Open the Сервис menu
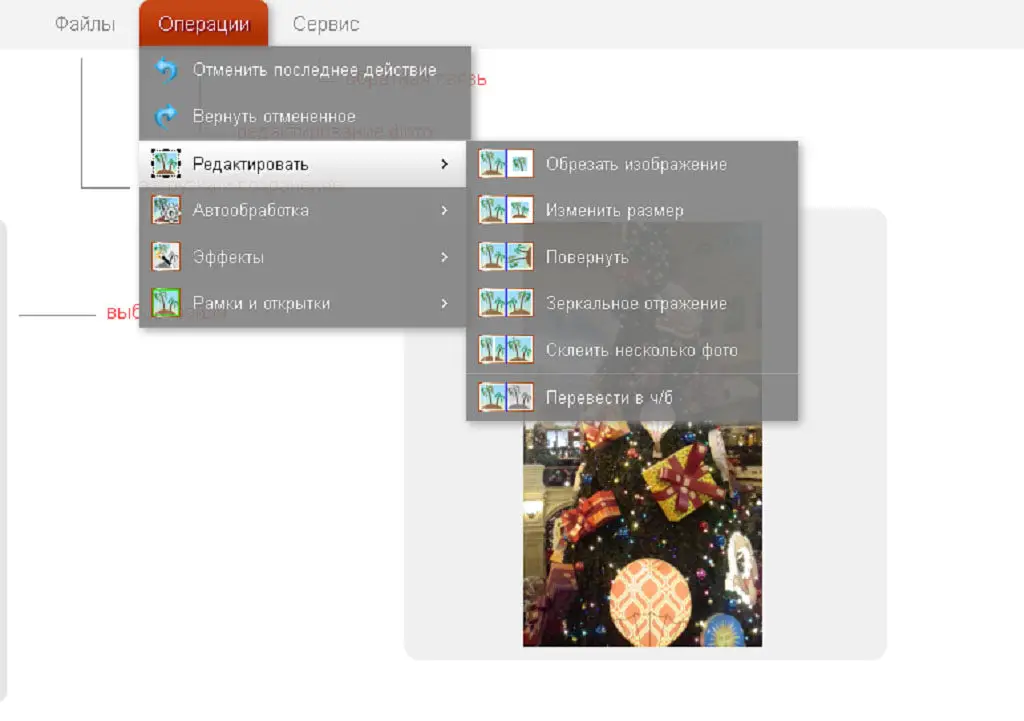Image resolution: width=1024 pixels, height=721 pixels. [326, 24]
